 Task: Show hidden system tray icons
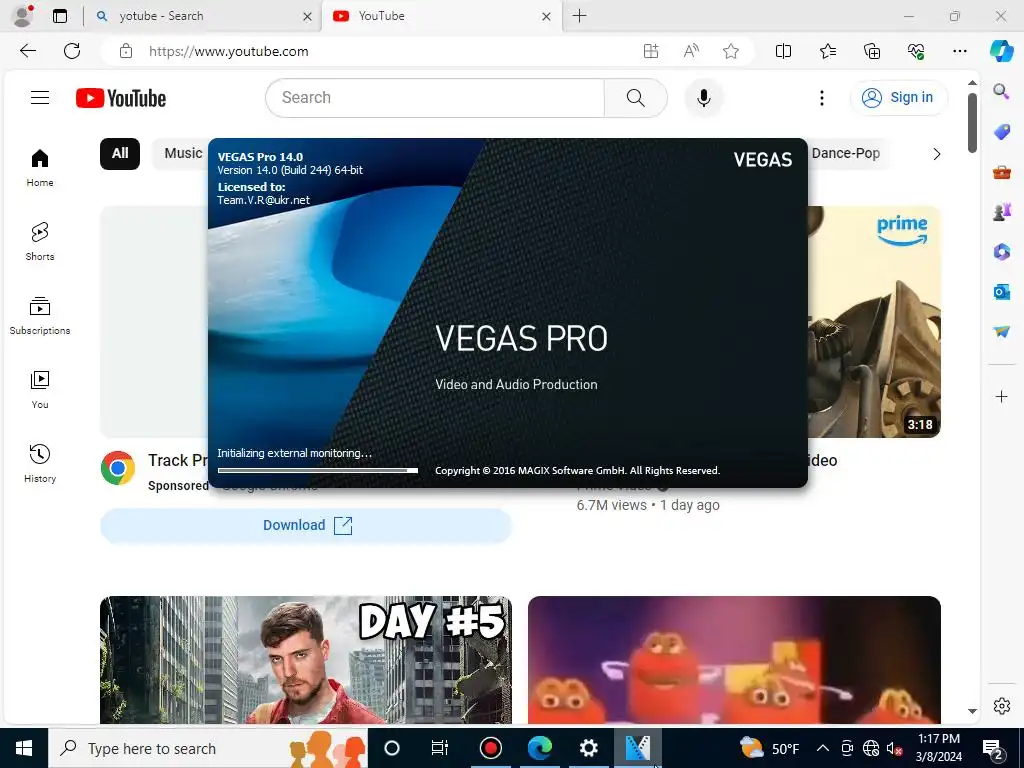point(823,748)
